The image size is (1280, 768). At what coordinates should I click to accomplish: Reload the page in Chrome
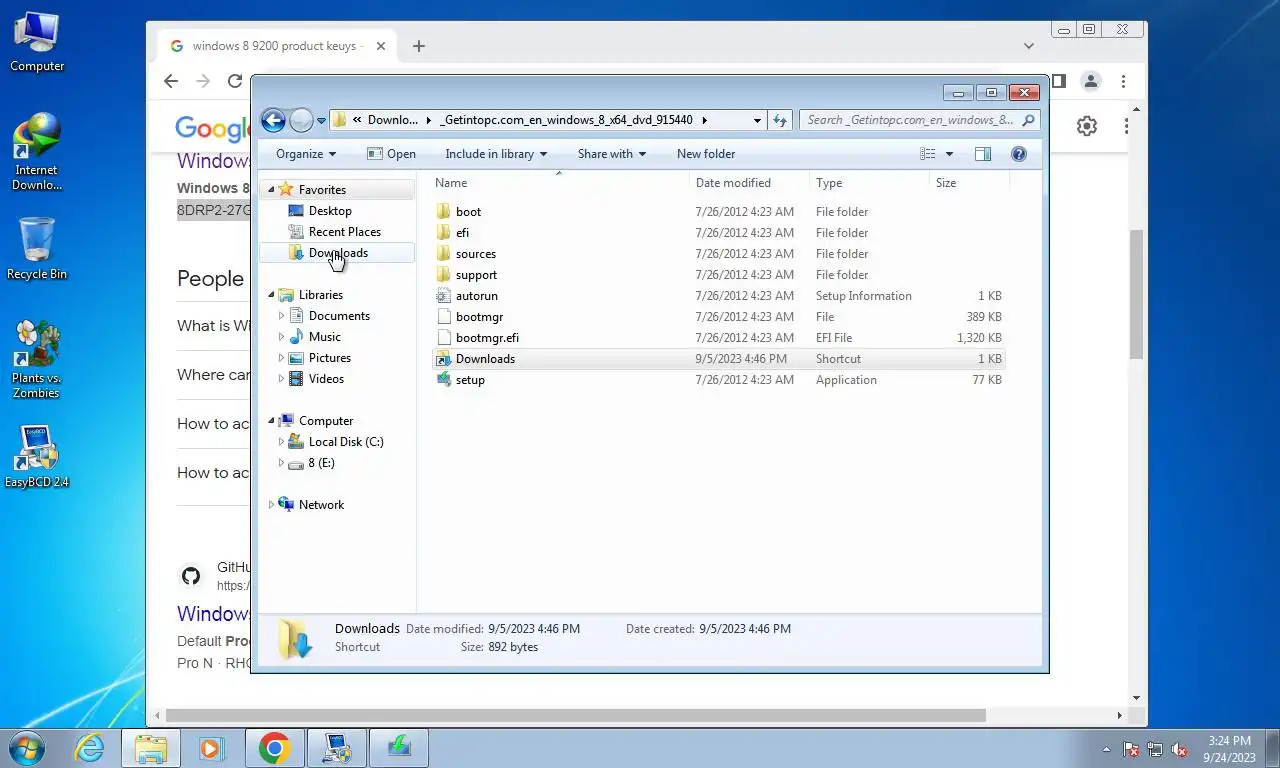tap(235, 82)
